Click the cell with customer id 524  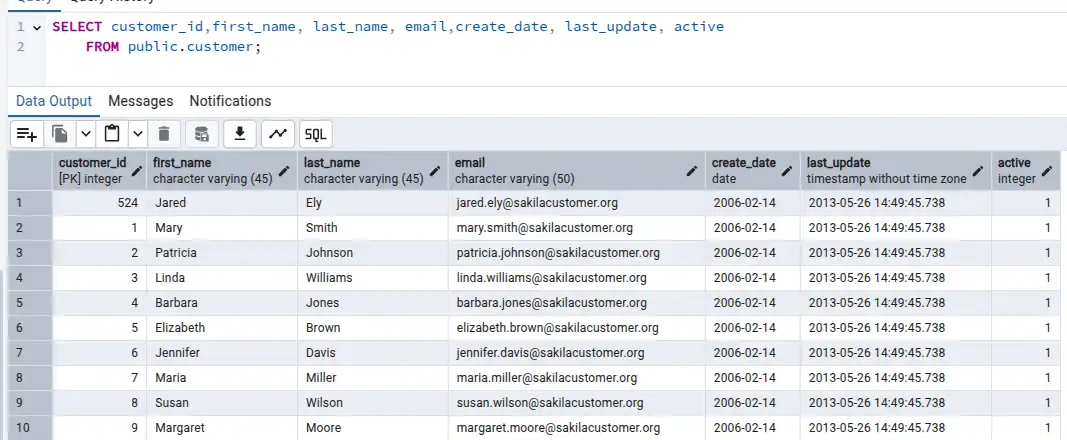[x=99, y=203]
